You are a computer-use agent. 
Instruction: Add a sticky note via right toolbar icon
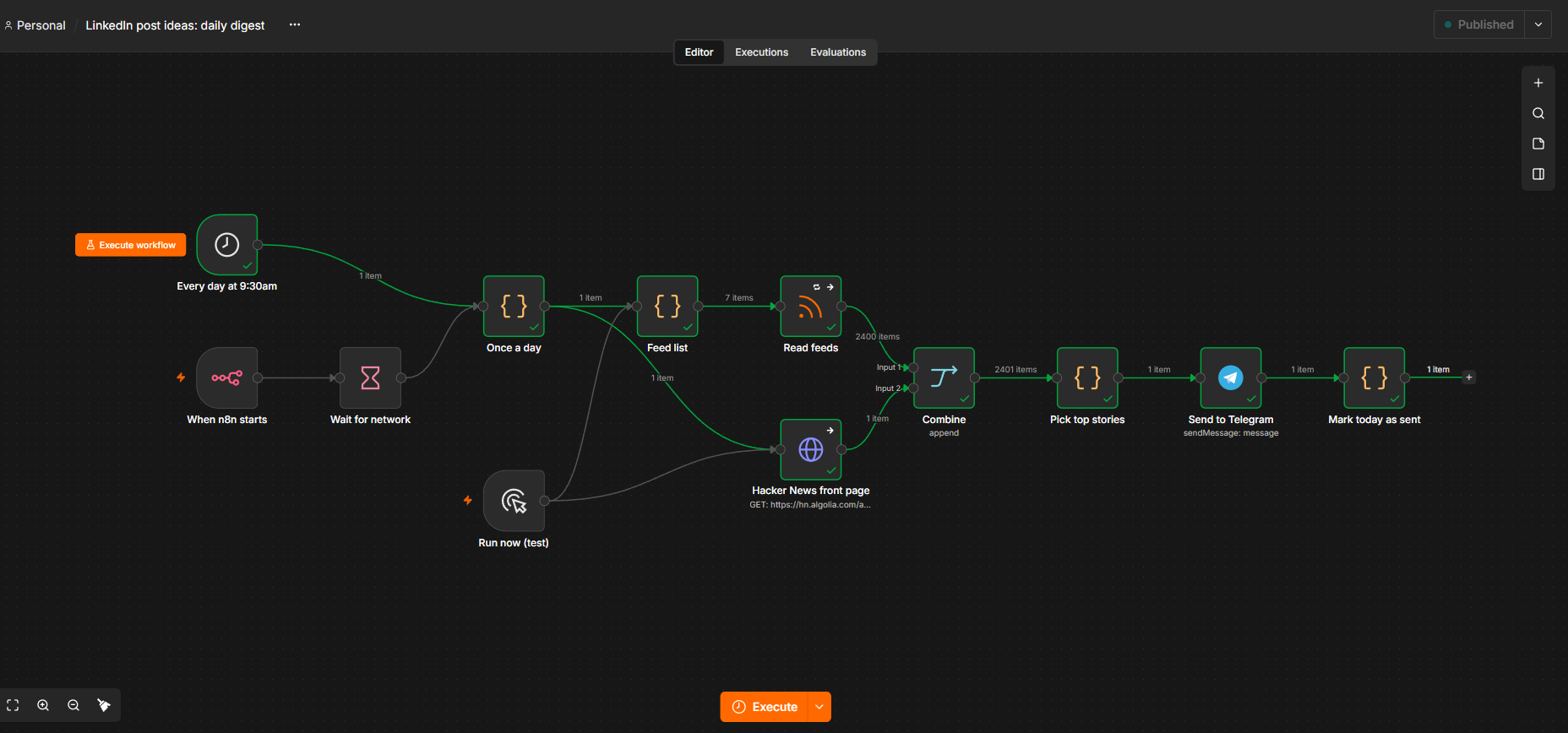pyautogui.click(x=1538, y=144)
